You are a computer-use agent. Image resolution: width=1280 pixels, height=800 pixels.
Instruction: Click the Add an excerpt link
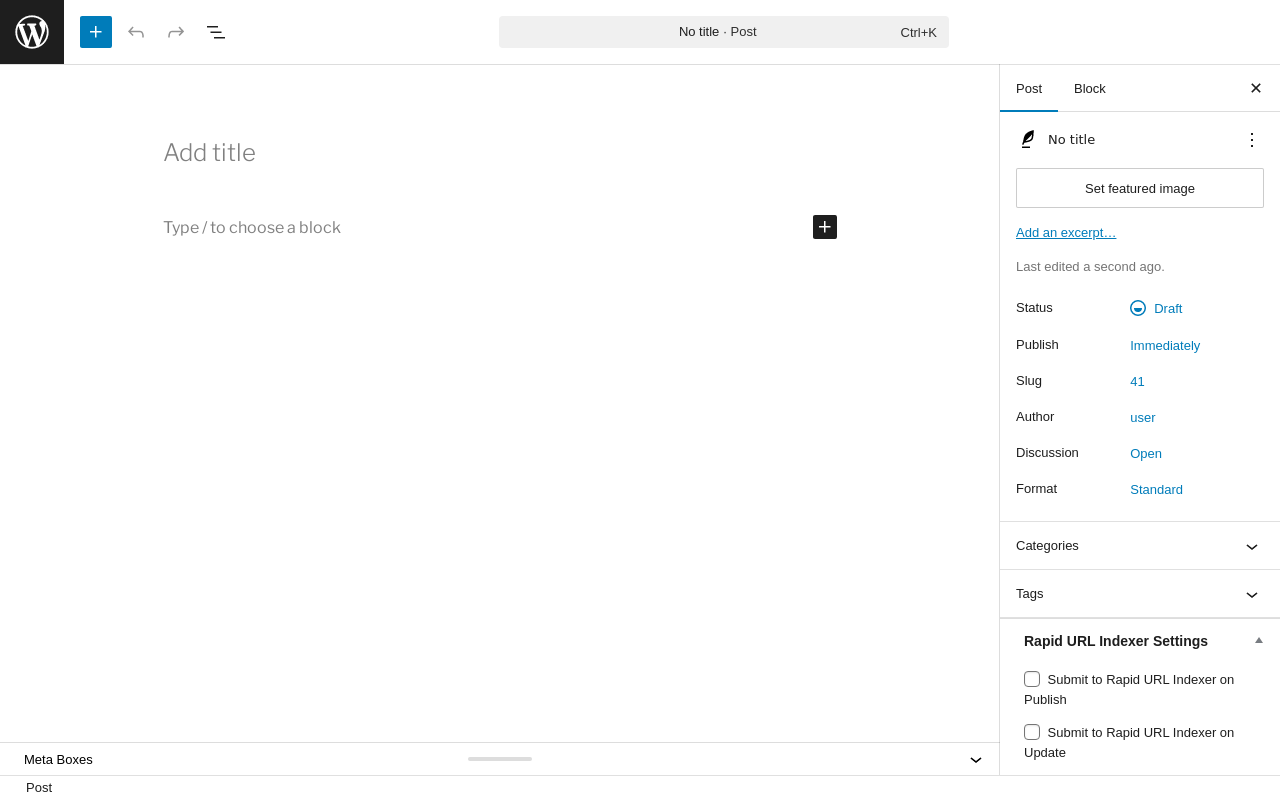pos(1066,232)
